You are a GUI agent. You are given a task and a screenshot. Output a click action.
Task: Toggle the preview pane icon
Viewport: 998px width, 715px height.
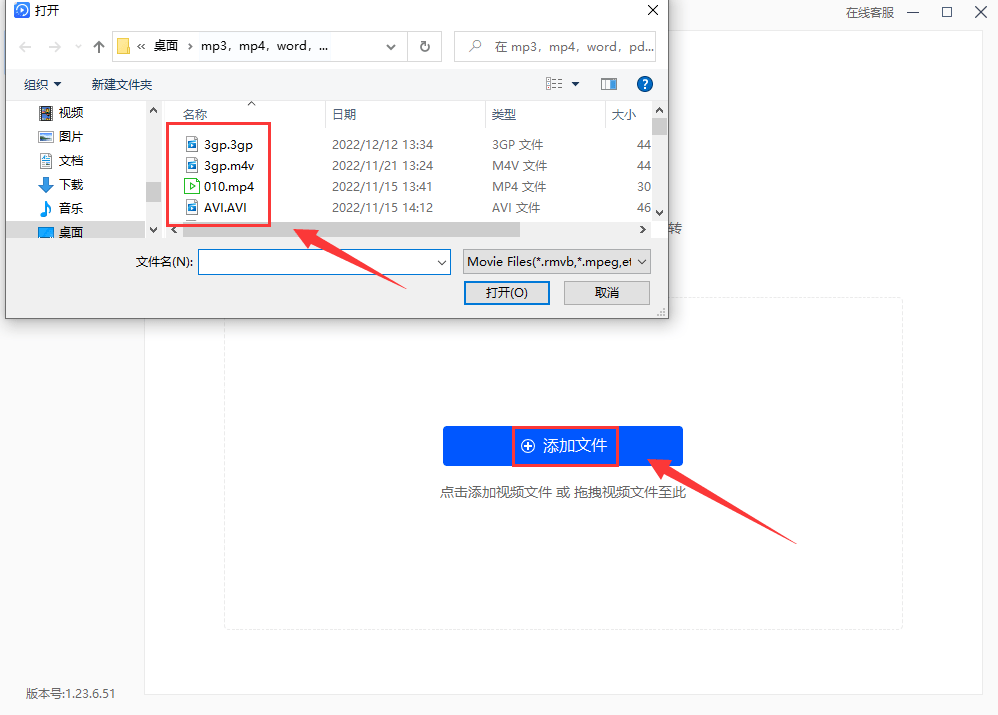click(x=609, y=84)
